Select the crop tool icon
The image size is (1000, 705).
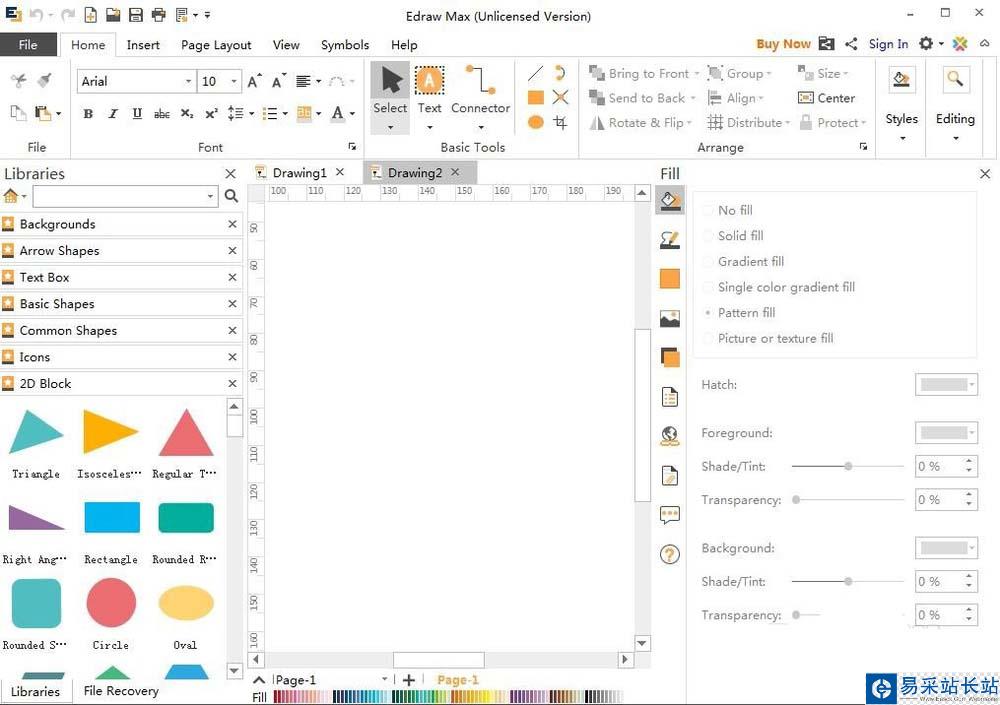point(560,122)
